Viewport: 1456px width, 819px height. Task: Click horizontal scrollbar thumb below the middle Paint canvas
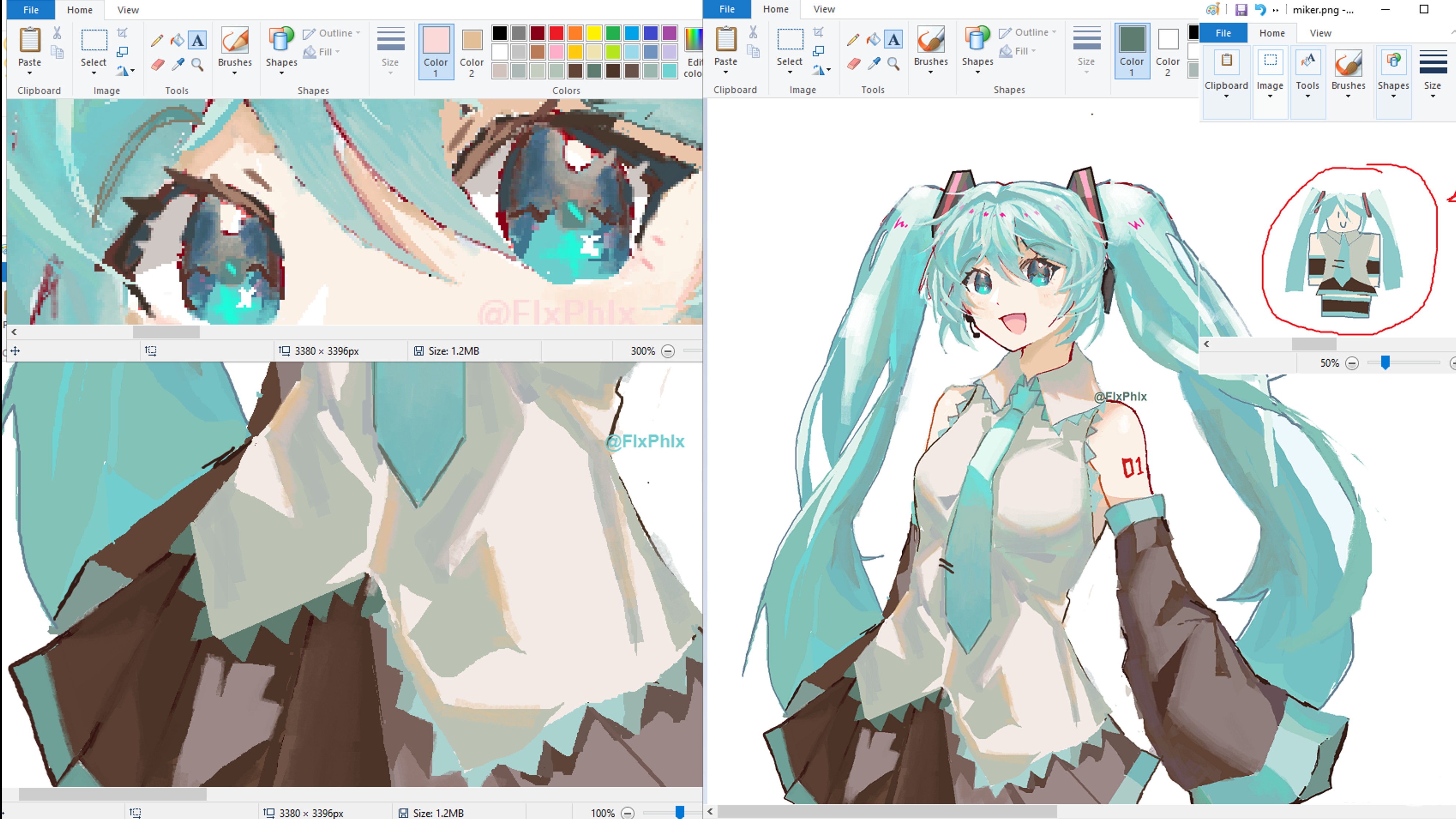point(887,812)
